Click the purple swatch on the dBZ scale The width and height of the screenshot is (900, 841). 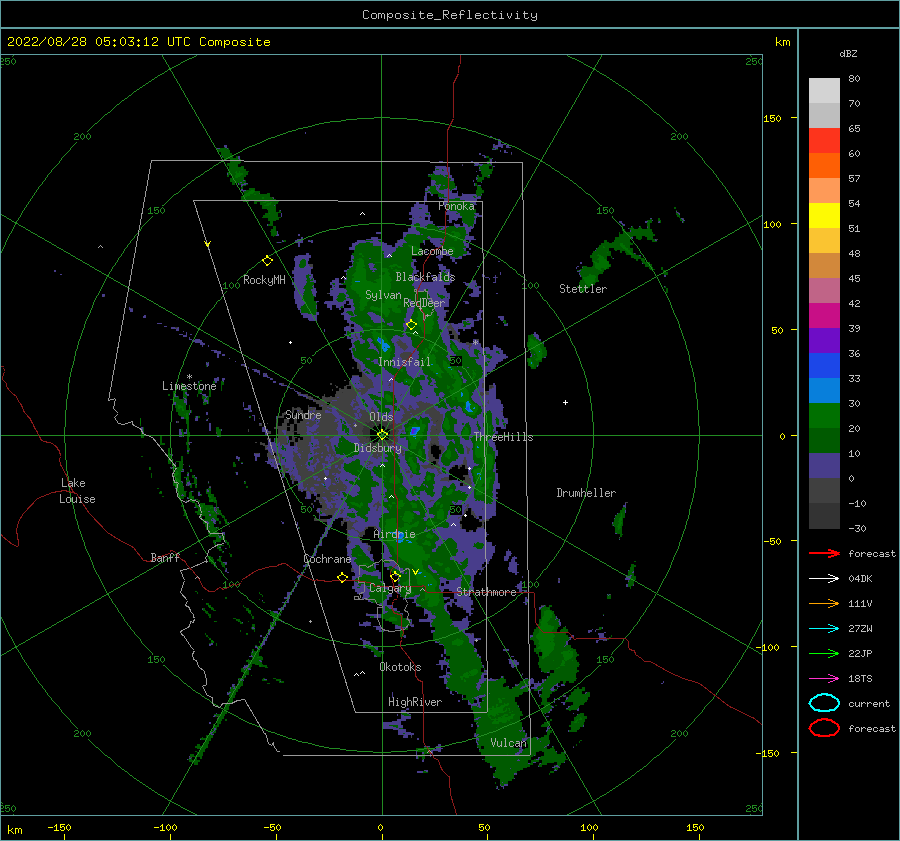click(x=824, y=341)
